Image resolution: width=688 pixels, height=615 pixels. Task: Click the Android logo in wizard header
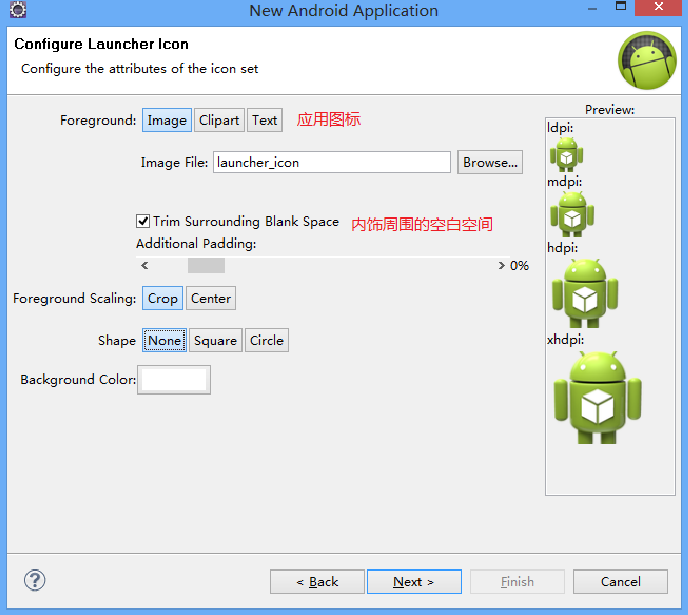[x=647, y=60]
